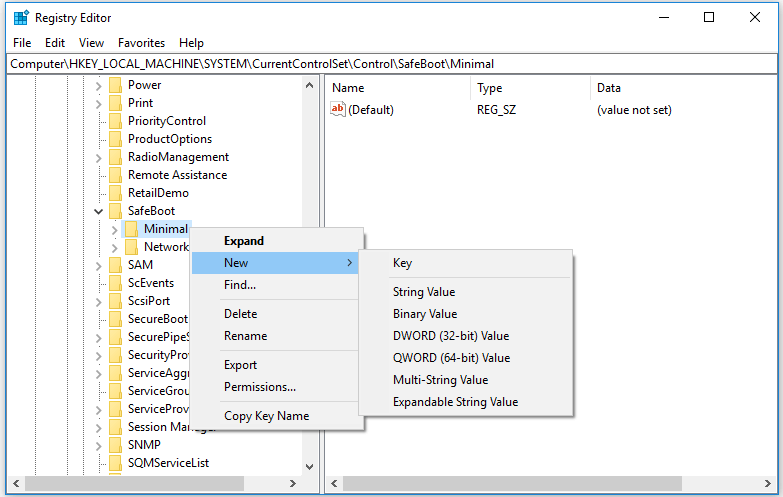Select Copy Key Name option

coord(266,416)
